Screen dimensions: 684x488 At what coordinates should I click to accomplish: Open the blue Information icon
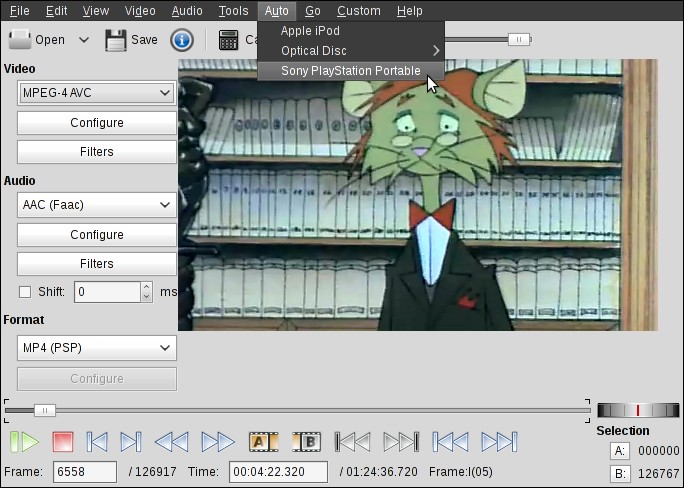coord(182,40)
